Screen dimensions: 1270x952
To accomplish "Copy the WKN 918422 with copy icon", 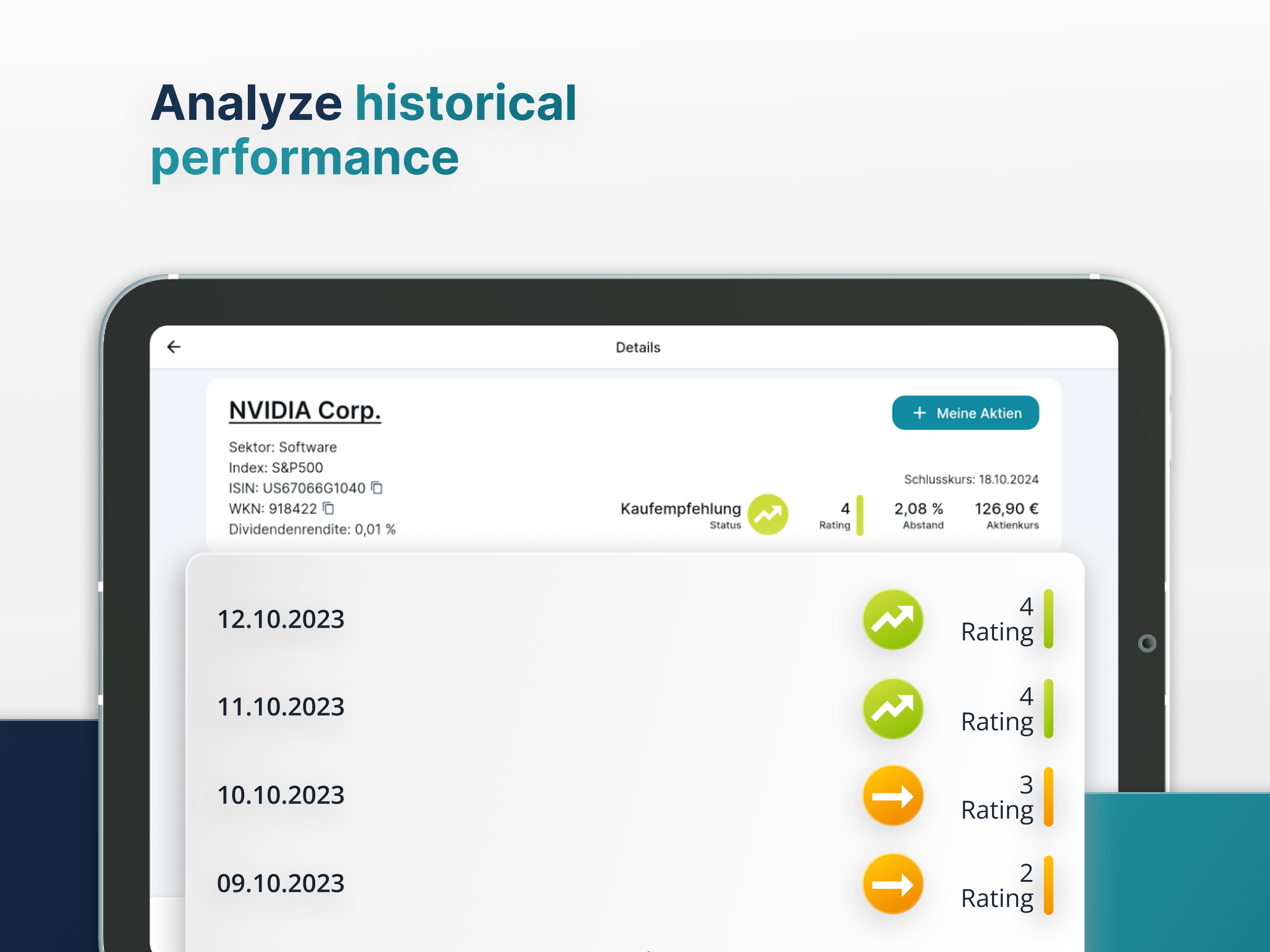I will [x=328, y=508].
